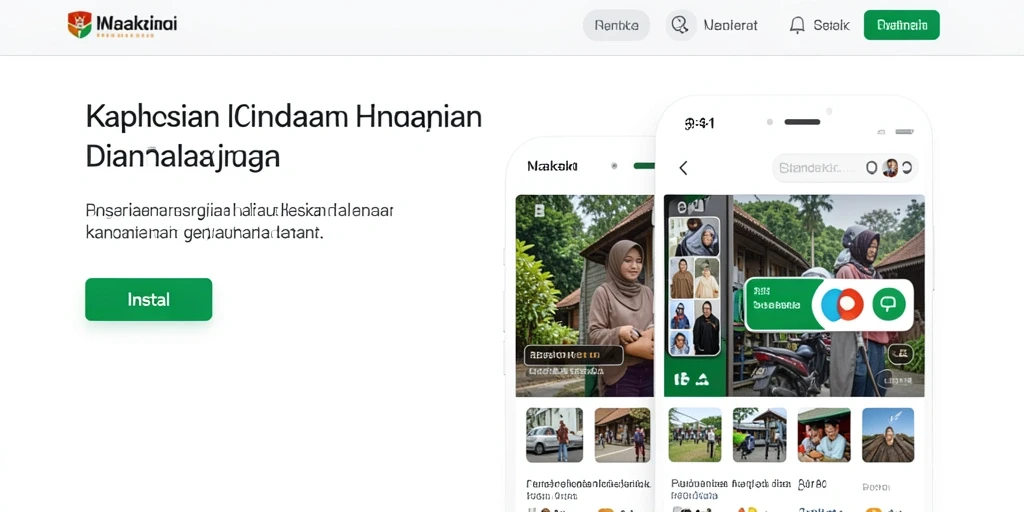This screenshot has height=512, width=1024.
Task: Open the Naoierat header item
Action: pyautogui.click(x=731, y=25)
